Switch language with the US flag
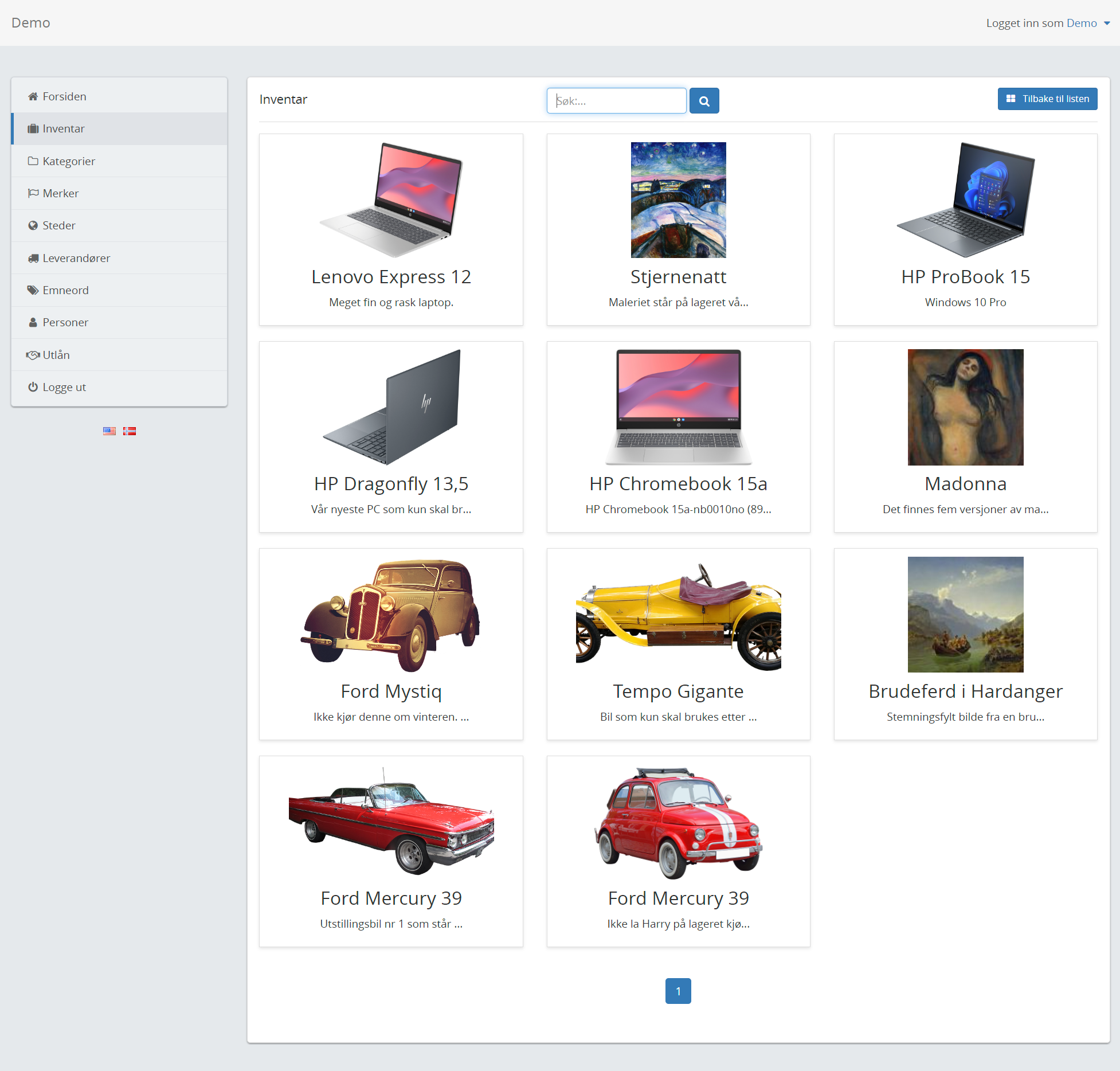This screenshot has height=1071, width=1120. [109, 431]
